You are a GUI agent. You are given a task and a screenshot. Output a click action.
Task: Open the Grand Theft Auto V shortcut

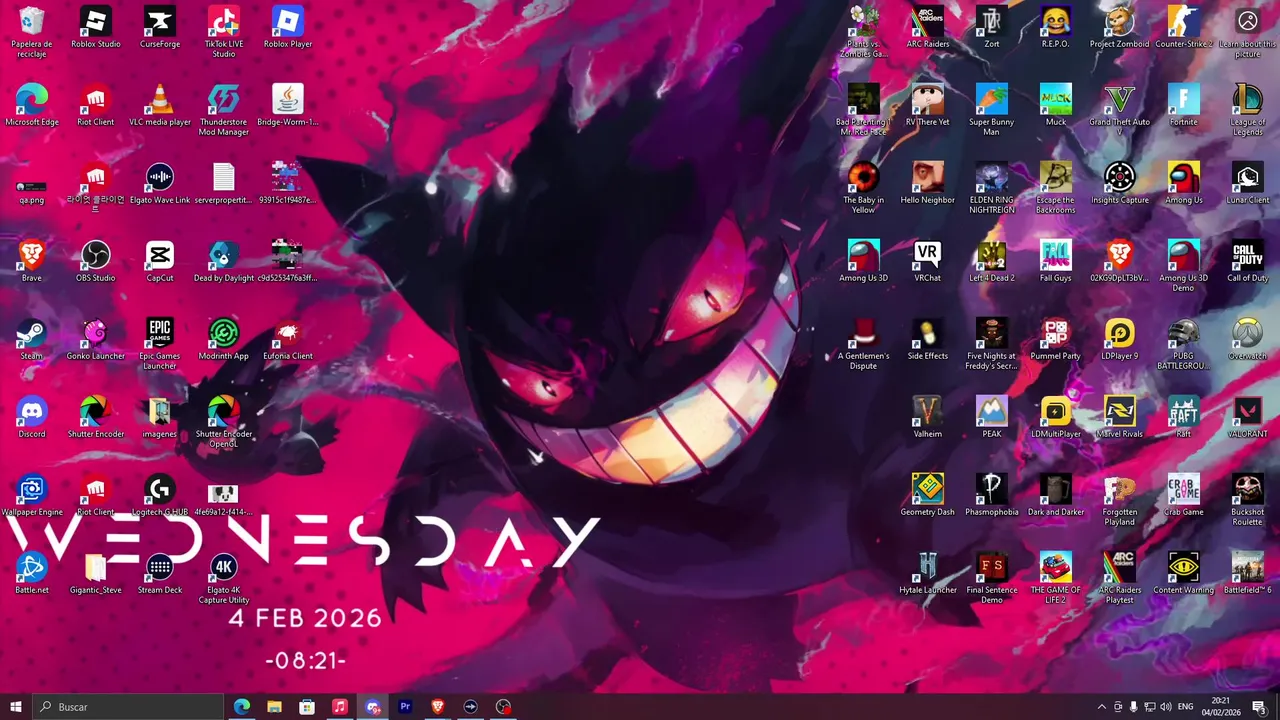(1120, 110)
